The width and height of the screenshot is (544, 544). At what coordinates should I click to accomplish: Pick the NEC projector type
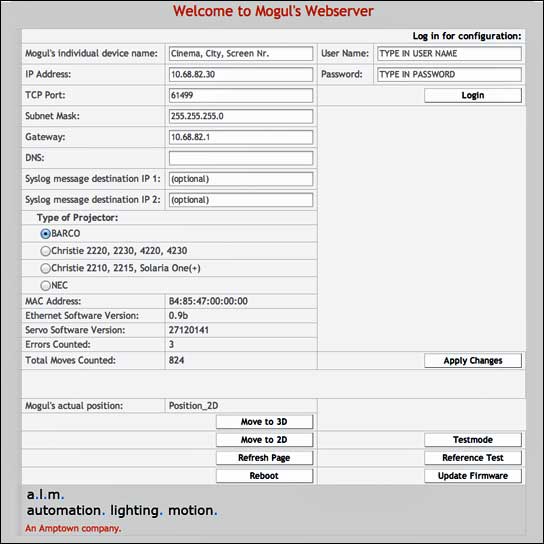click(45, 286)
